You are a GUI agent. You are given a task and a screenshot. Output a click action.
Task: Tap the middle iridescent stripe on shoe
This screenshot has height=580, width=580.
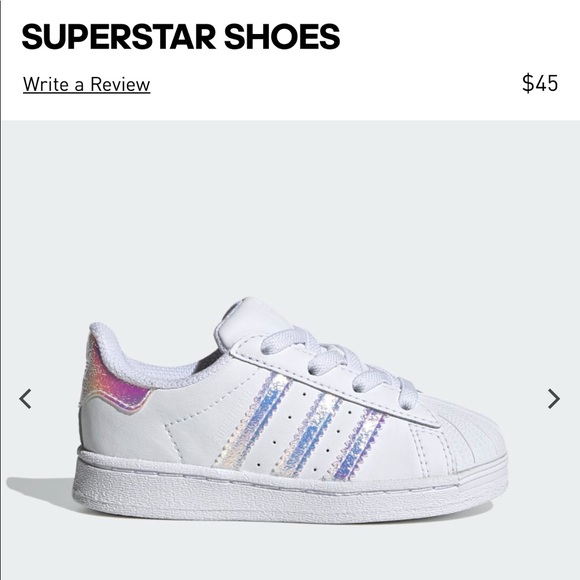(307, 435)
